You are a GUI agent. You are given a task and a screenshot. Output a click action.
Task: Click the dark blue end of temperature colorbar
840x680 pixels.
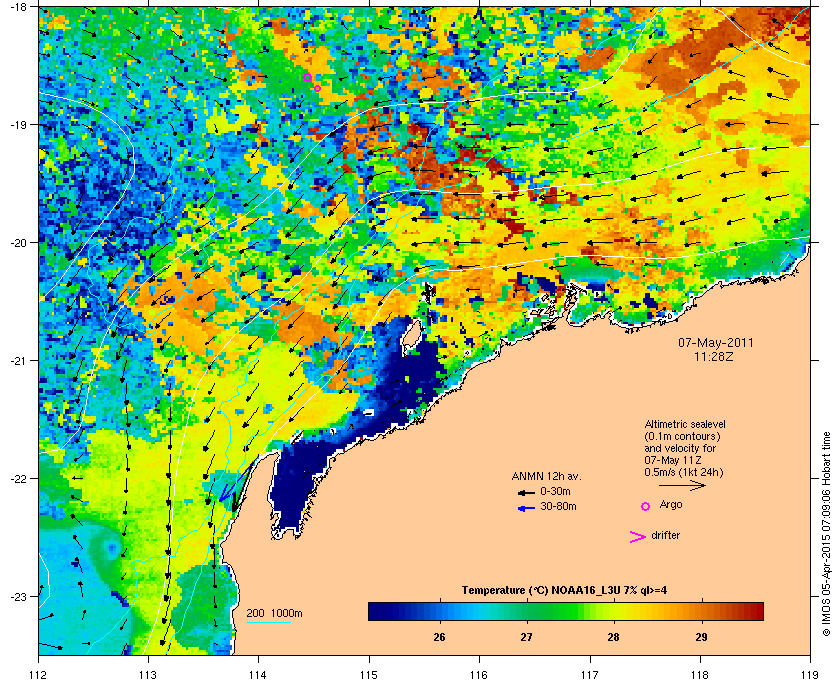(375, 611)
